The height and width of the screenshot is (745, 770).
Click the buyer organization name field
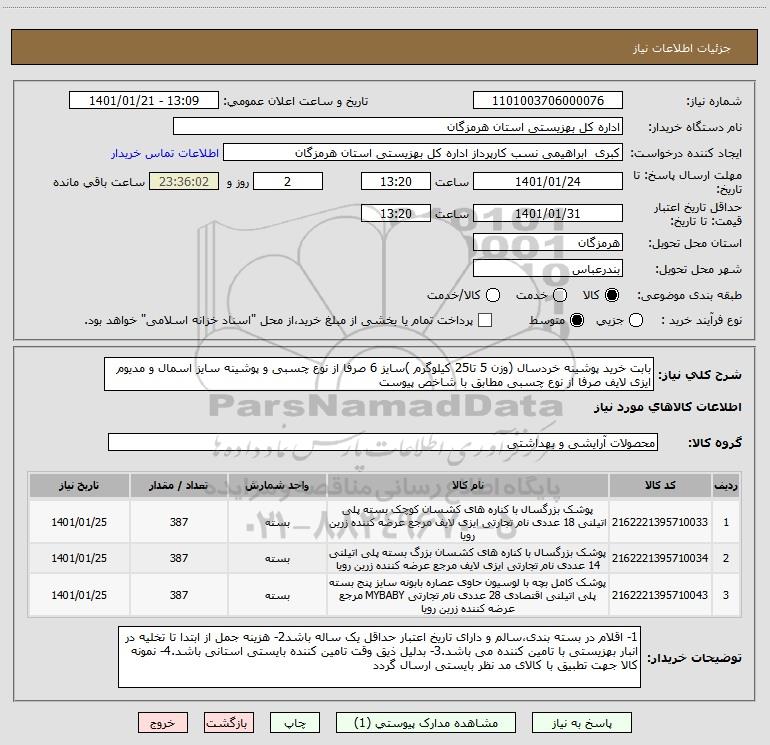[x=398, y=127]
